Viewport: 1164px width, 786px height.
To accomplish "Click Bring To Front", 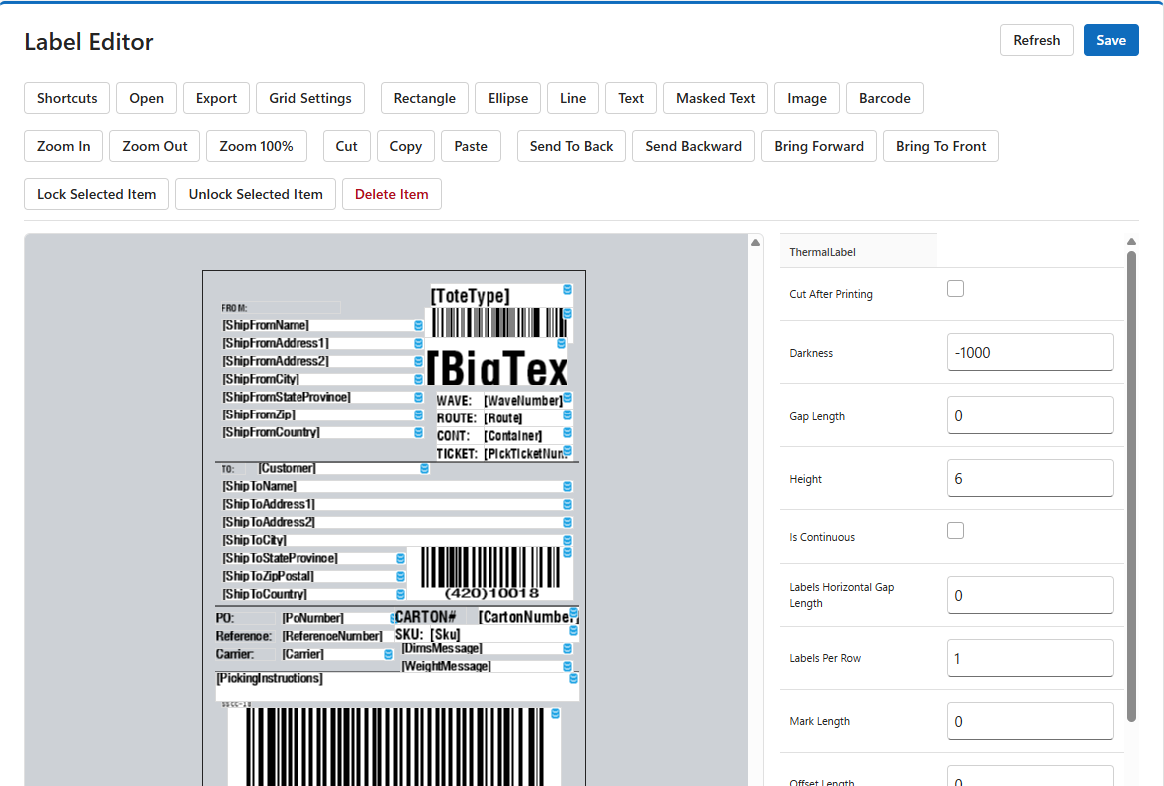I will coord(941,146).
